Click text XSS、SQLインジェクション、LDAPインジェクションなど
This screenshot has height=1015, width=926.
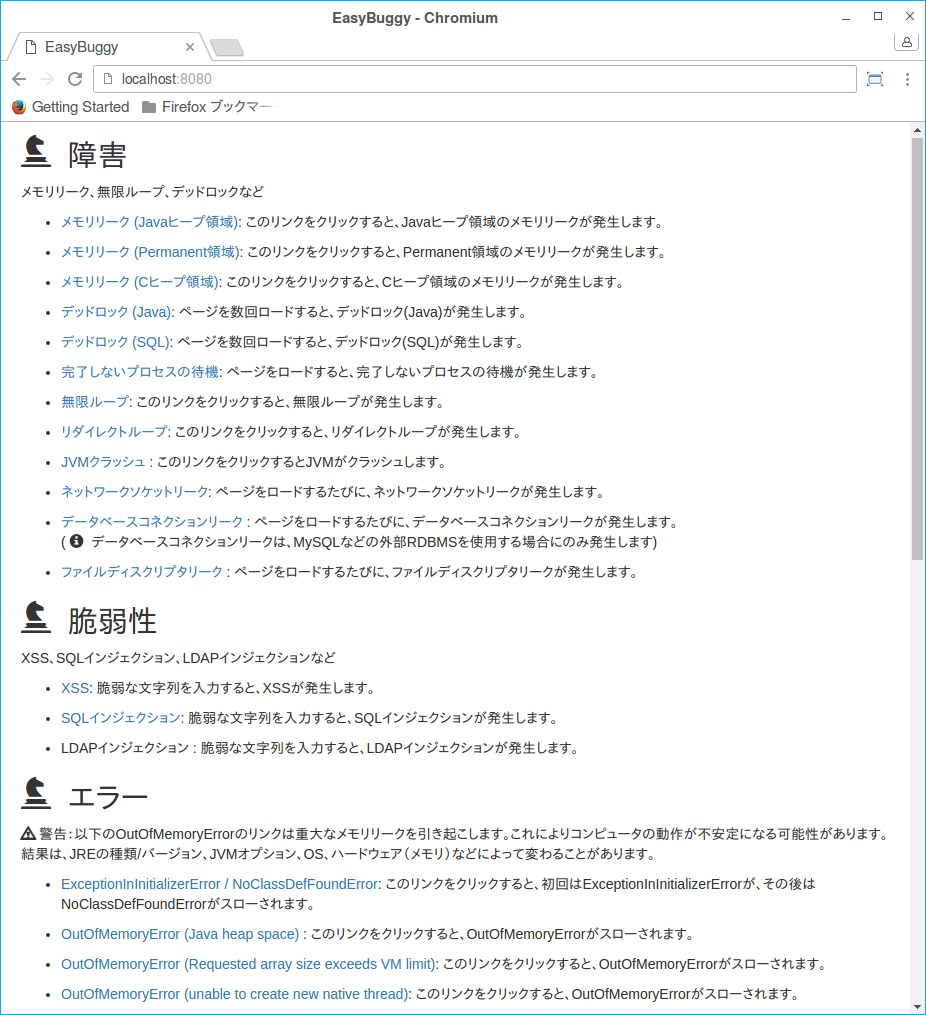(179, 658)
